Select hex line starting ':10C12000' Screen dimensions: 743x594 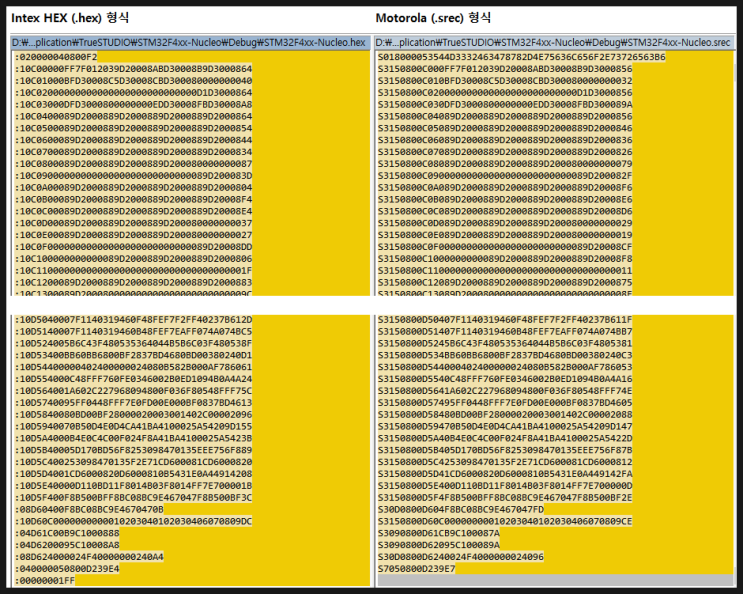pos(133,282)
